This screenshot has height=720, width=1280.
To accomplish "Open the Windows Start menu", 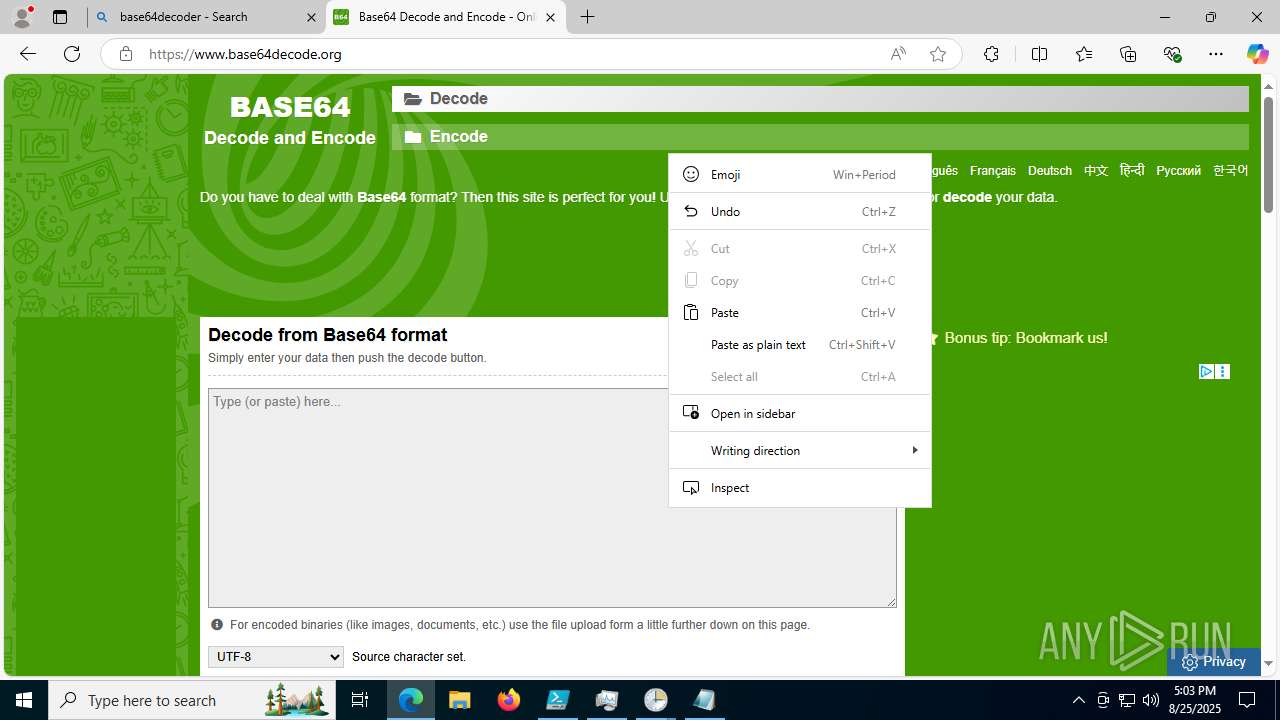I will (24, 700).
